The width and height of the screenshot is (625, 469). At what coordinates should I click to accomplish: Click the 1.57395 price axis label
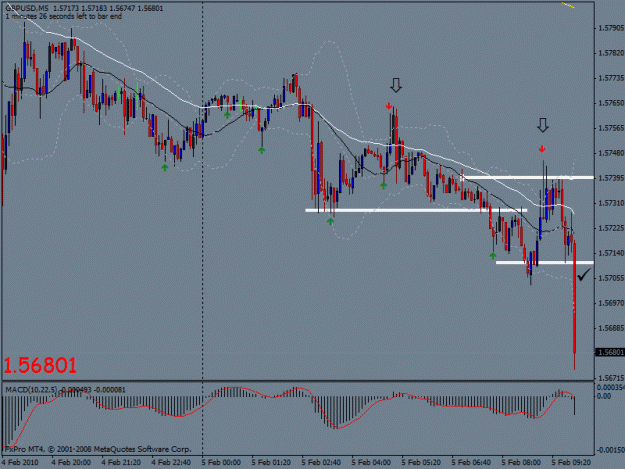tap(611, 178)
